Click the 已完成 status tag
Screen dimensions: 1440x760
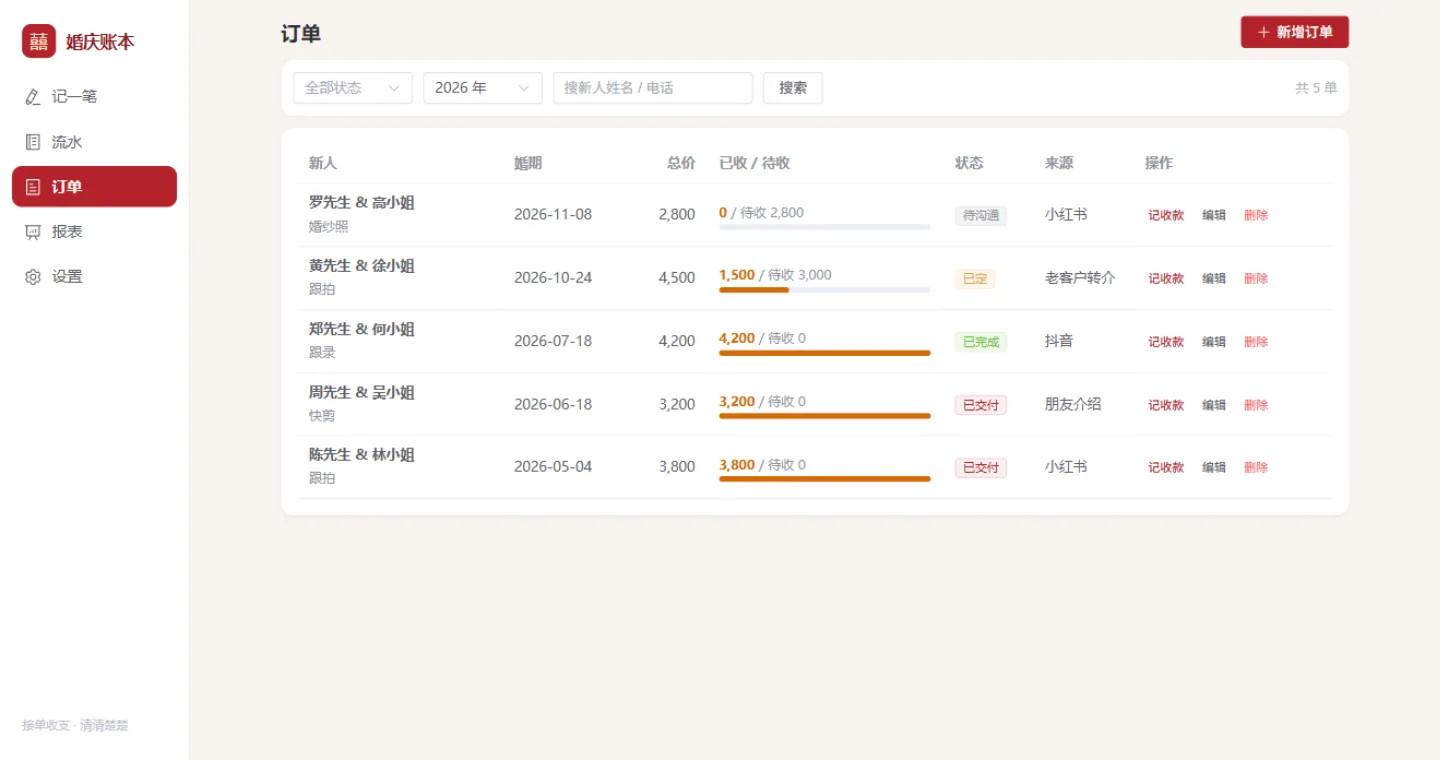point(980,341)
